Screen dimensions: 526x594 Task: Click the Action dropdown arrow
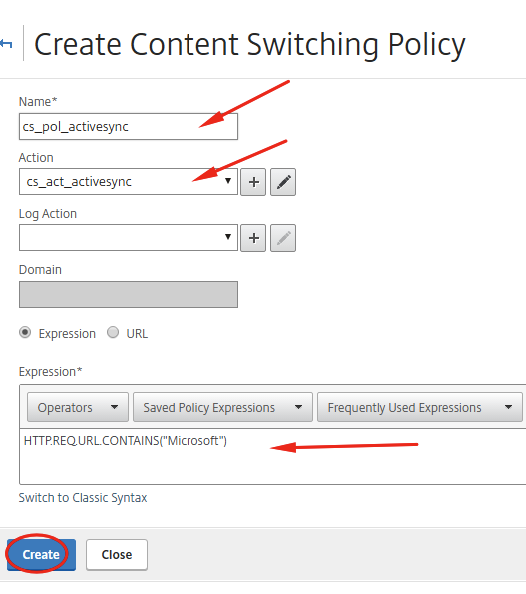click(228, 181)
